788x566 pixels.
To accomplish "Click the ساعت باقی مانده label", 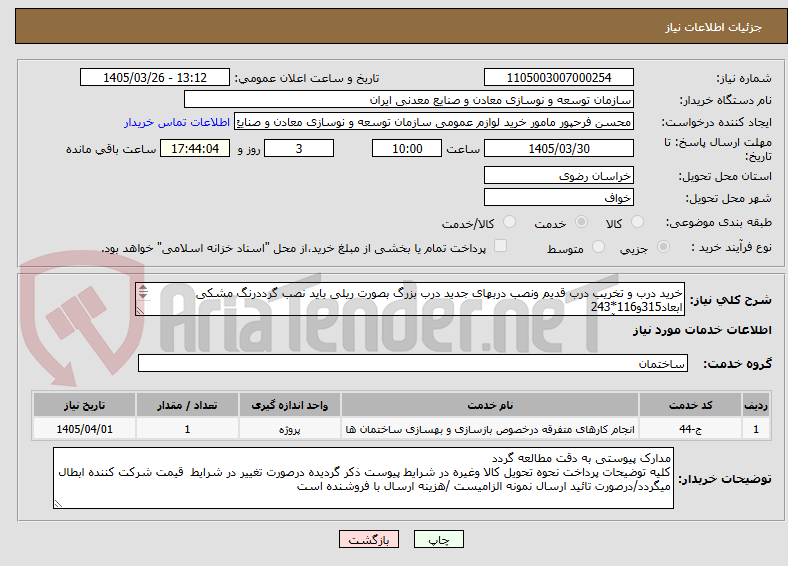I will tap(111, 149).
